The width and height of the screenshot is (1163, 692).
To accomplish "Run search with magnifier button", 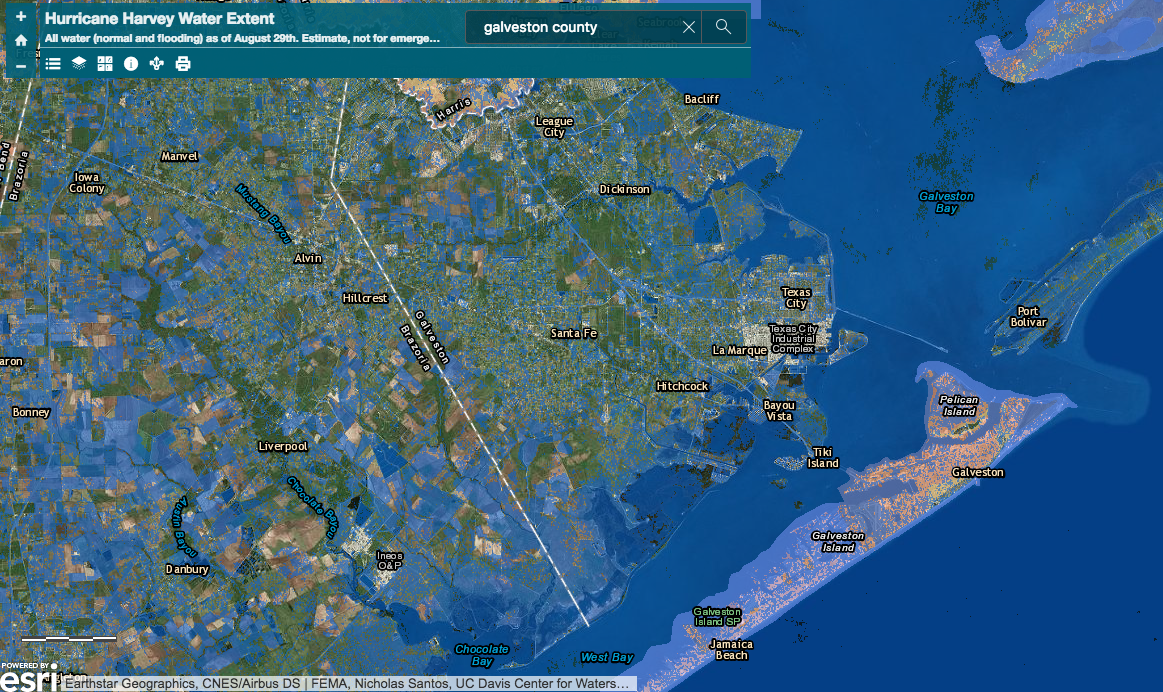I will (x=723, y=27).
